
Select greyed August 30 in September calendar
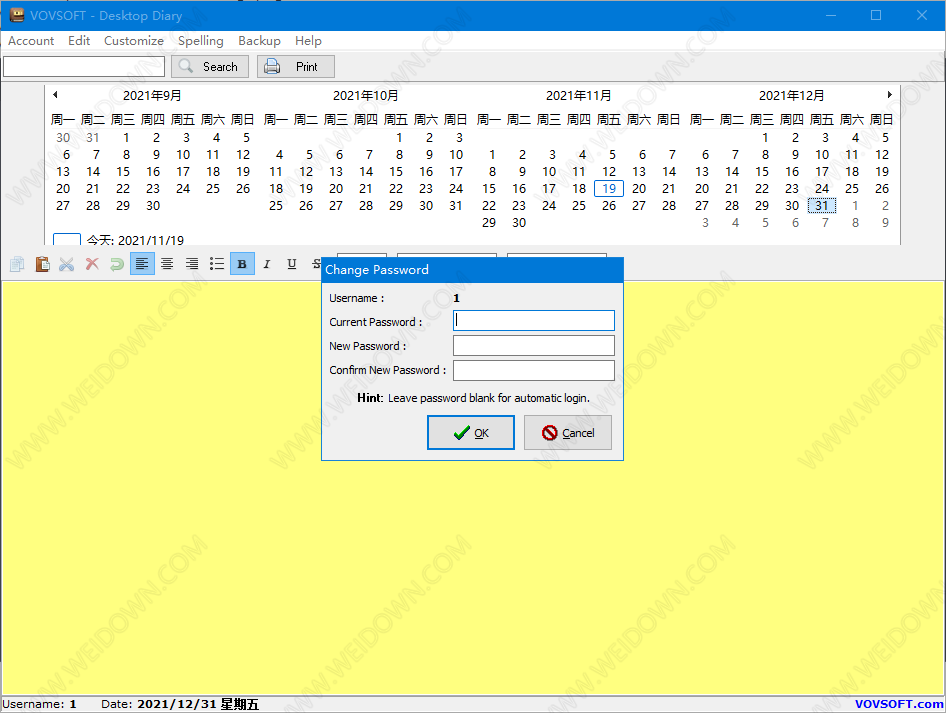[63, 138]
